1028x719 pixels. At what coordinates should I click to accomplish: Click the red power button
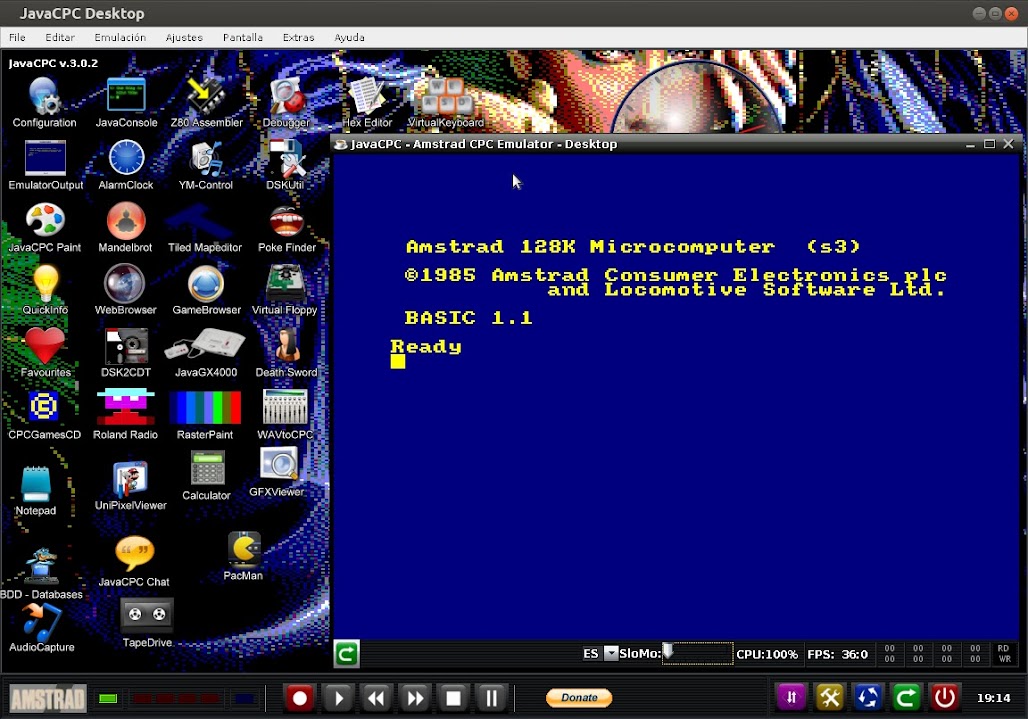click(944, 697)
